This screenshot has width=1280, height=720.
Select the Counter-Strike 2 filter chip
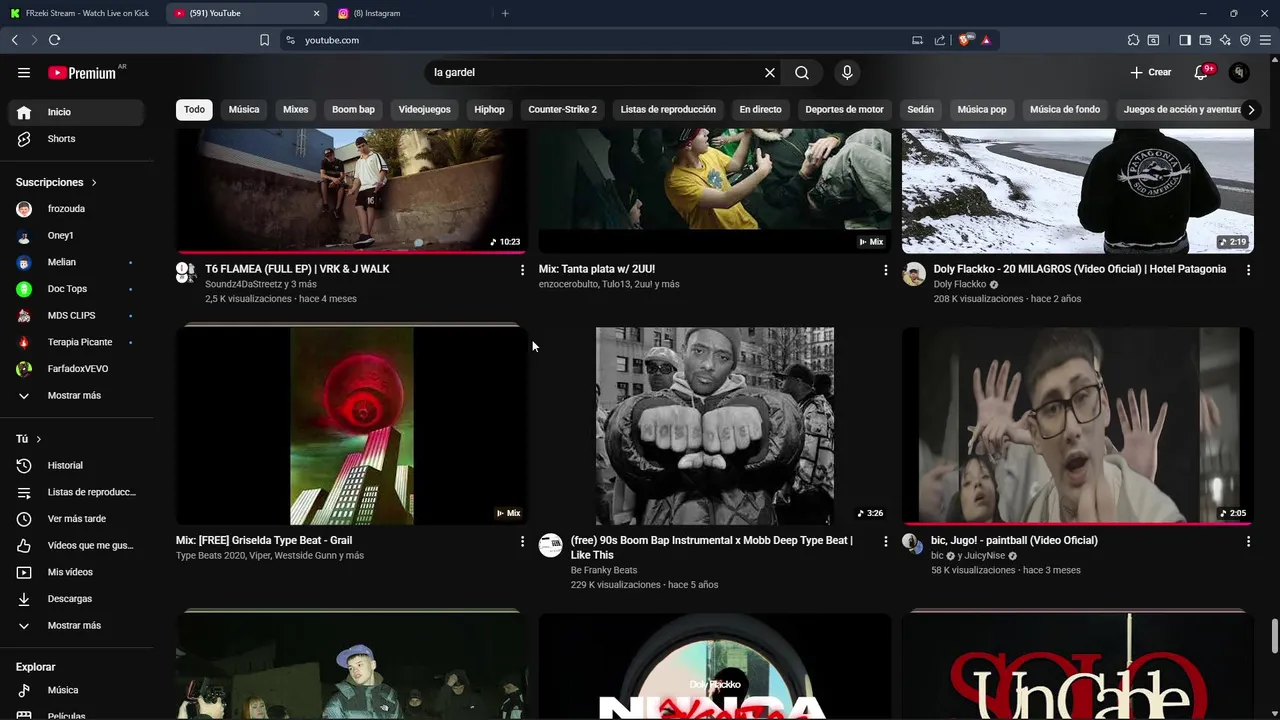562,110
